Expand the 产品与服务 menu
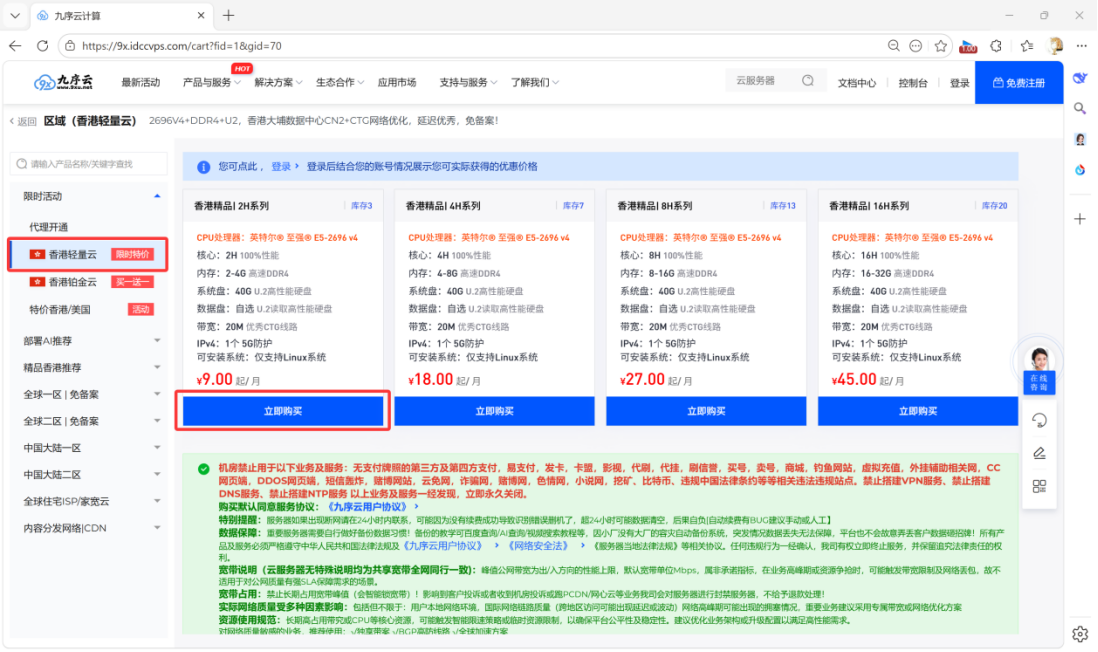 coord(211,82)
